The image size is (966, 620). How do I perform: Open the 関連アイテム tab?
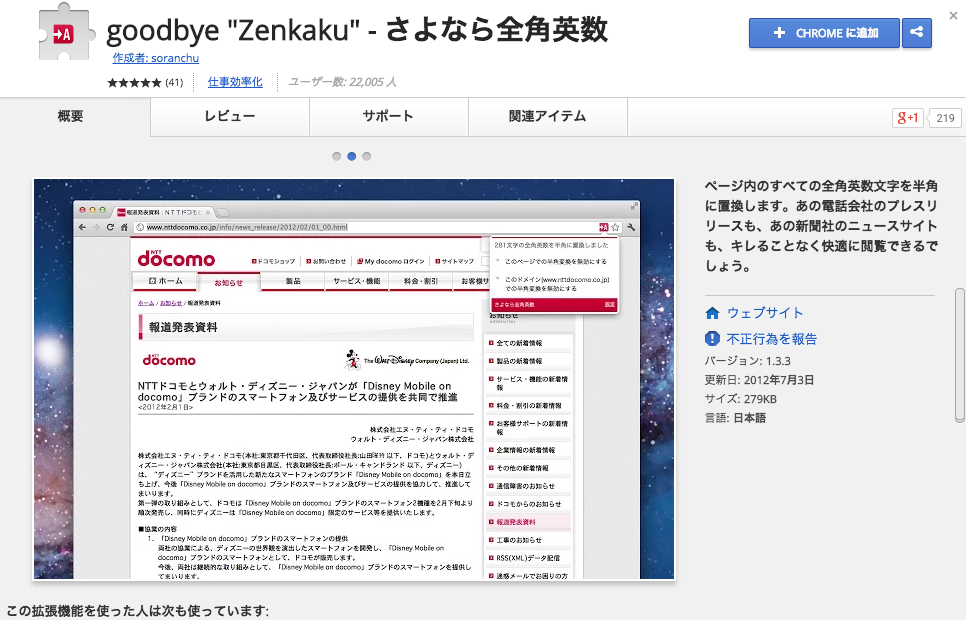click(548, 116)
